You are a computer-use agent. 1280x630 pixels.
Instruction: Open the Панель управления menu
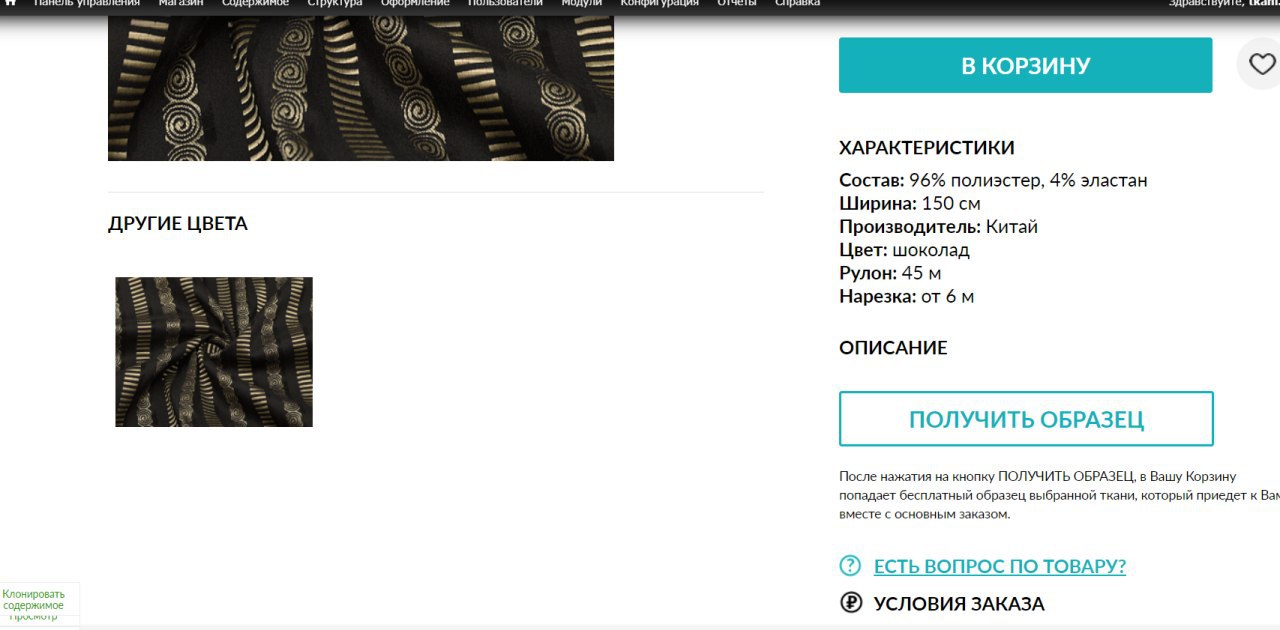tap(87, 4)
